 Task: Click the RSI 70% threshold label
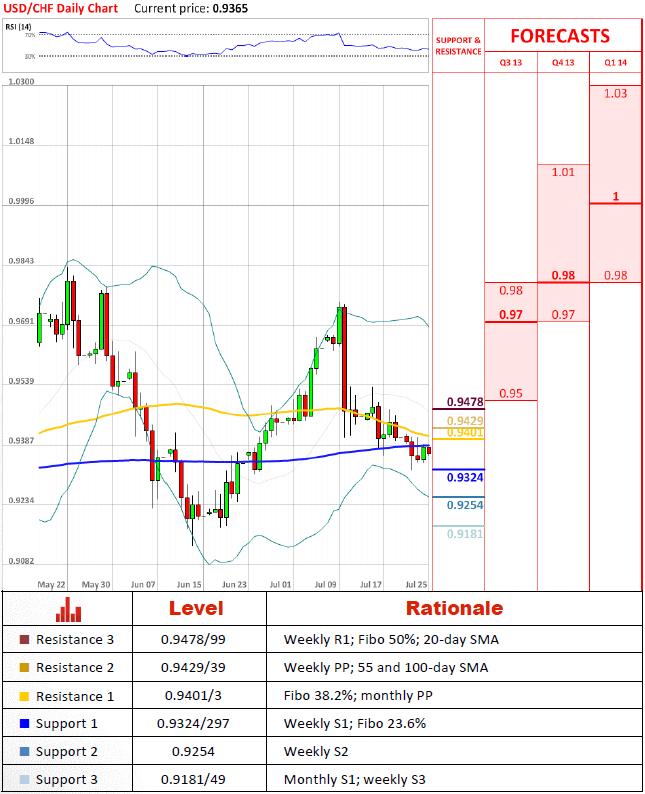tap(30, 35)
